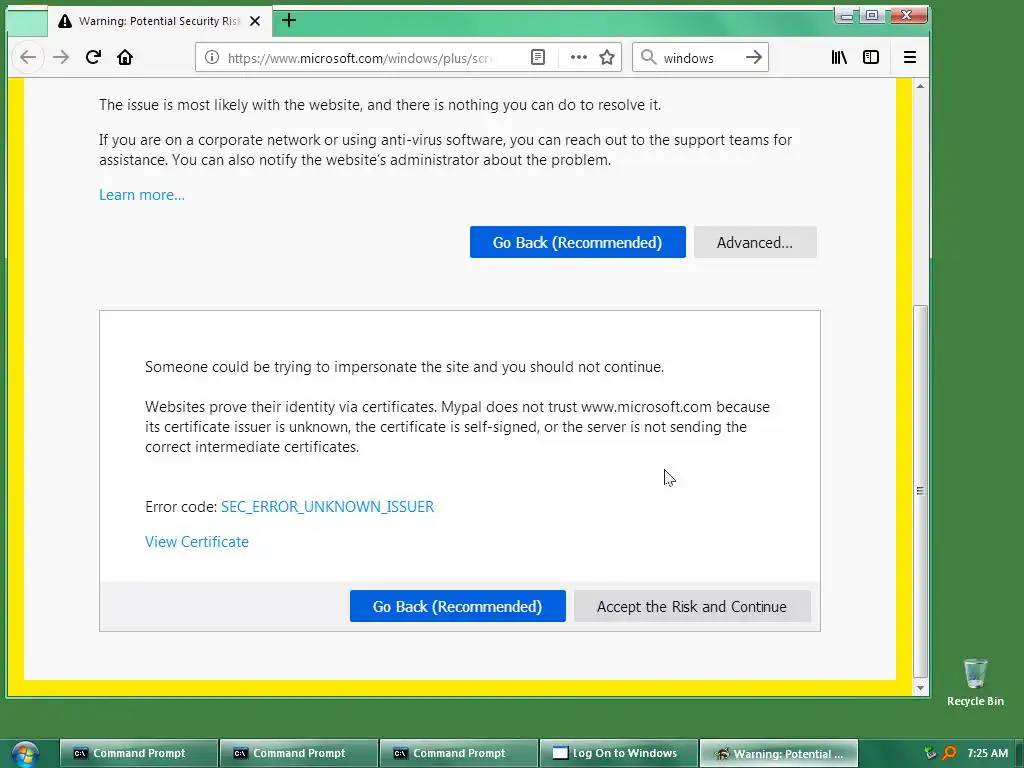Select the Warning: Potential taskbar browser item

[778, 753]
